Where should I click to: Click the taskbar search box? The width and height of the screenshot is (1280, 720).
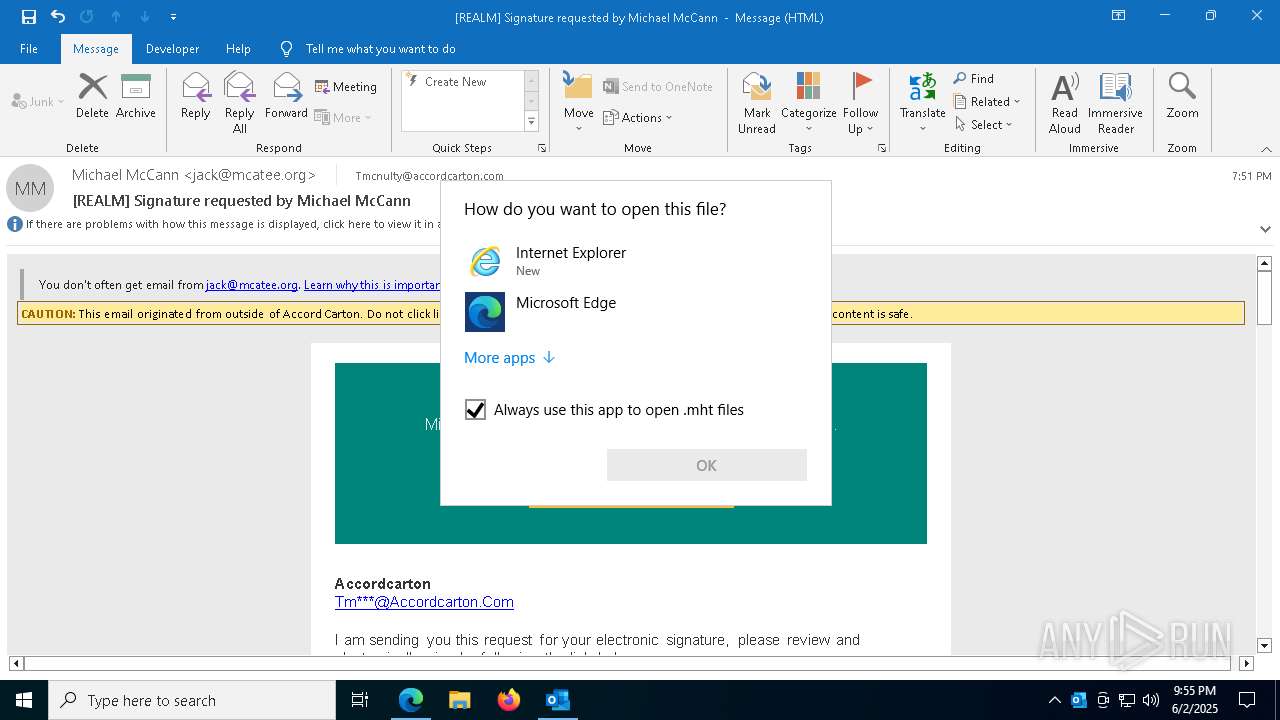point(192,700)
